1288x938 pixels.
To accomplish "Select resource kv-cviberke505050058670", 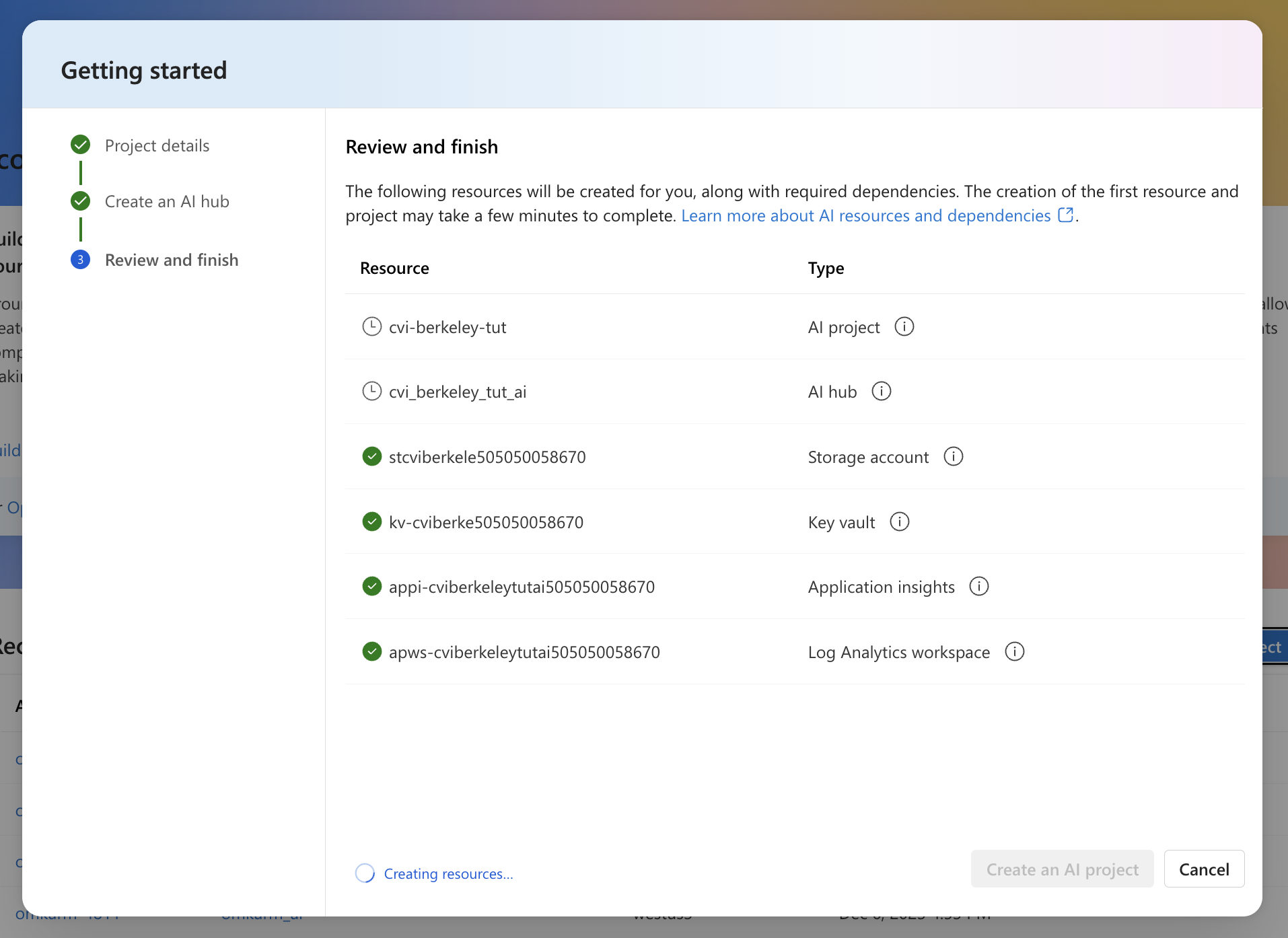I will 486,522.
